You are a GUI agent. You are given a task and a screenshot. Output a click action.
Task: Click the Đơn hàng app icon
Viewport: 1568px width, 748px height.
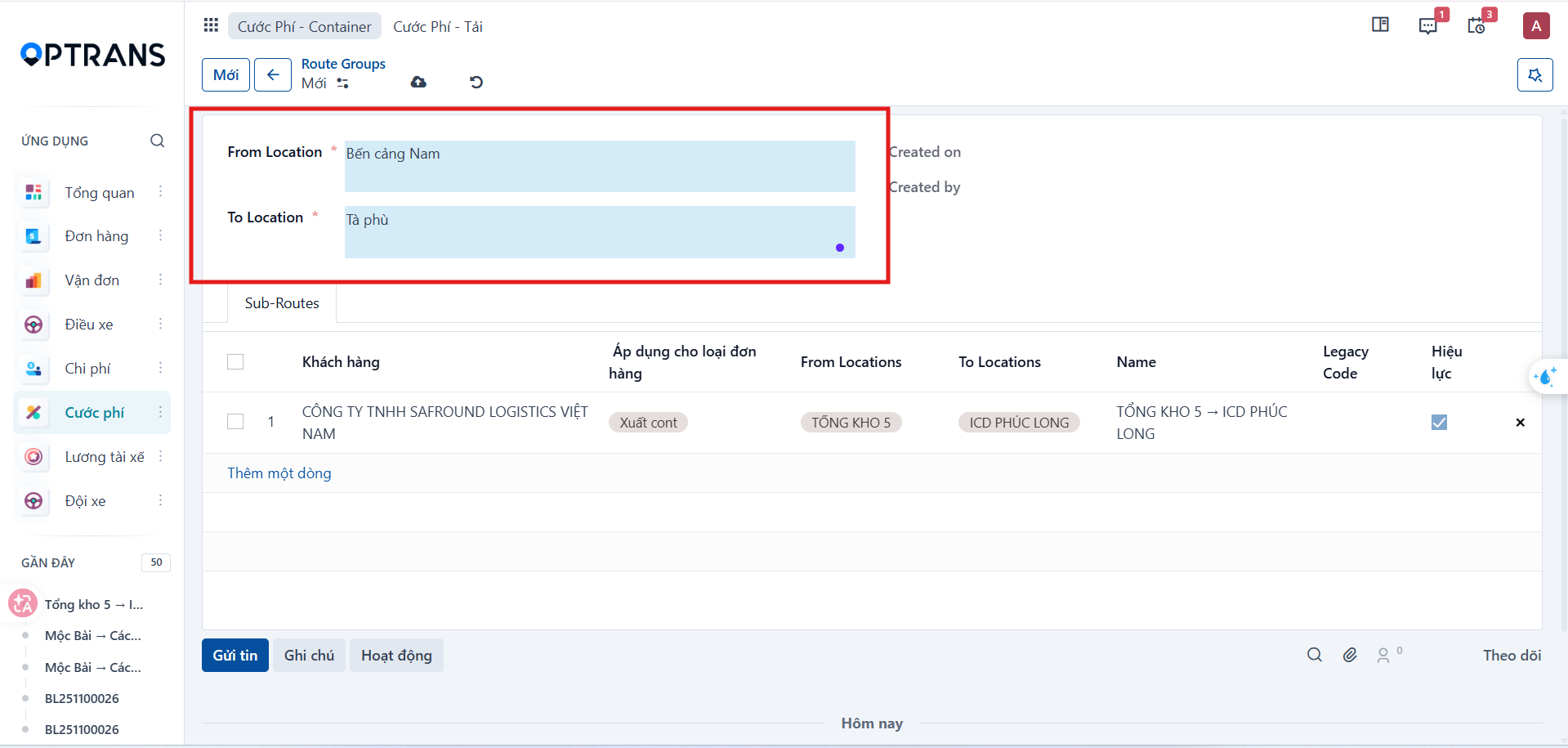tap(34, 236)
